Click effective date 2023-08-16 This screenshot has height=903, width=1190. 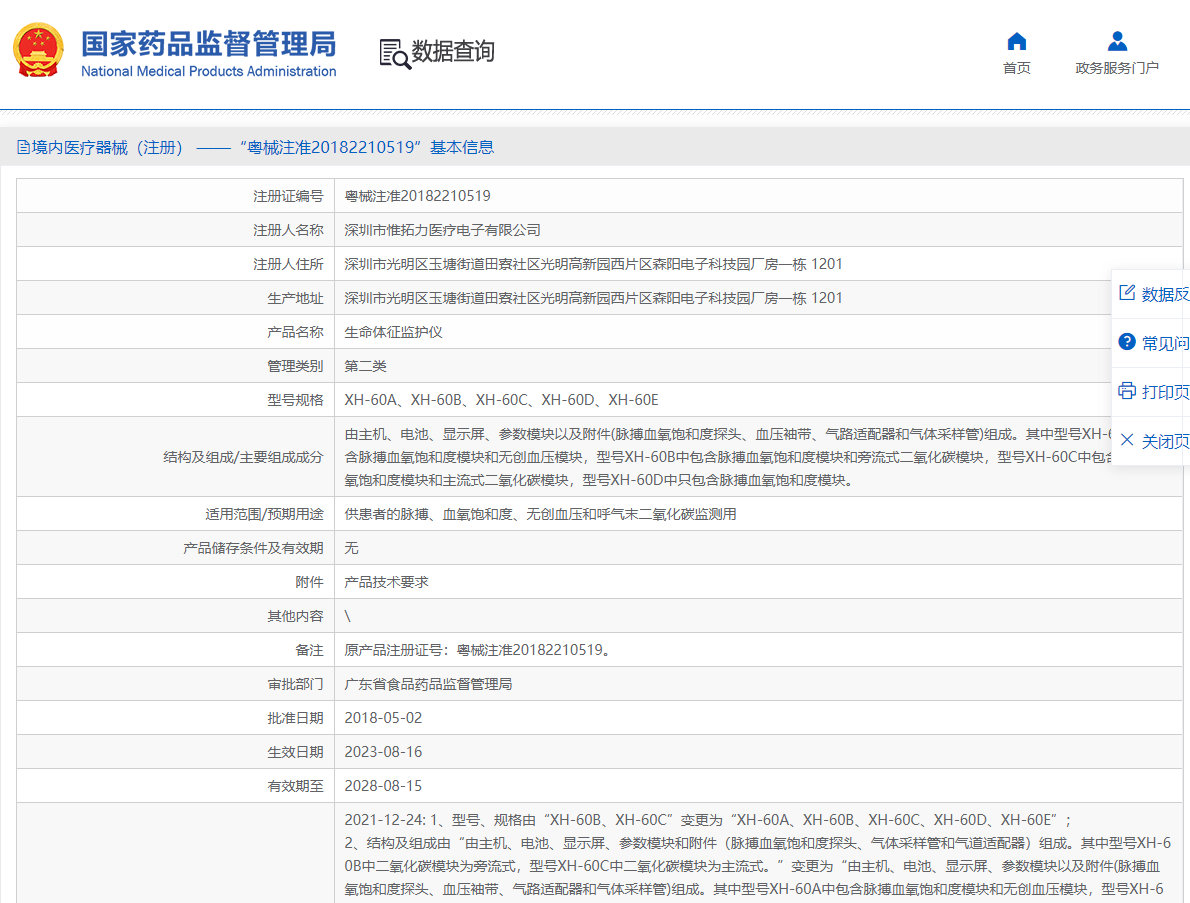[x=383, y=752]
